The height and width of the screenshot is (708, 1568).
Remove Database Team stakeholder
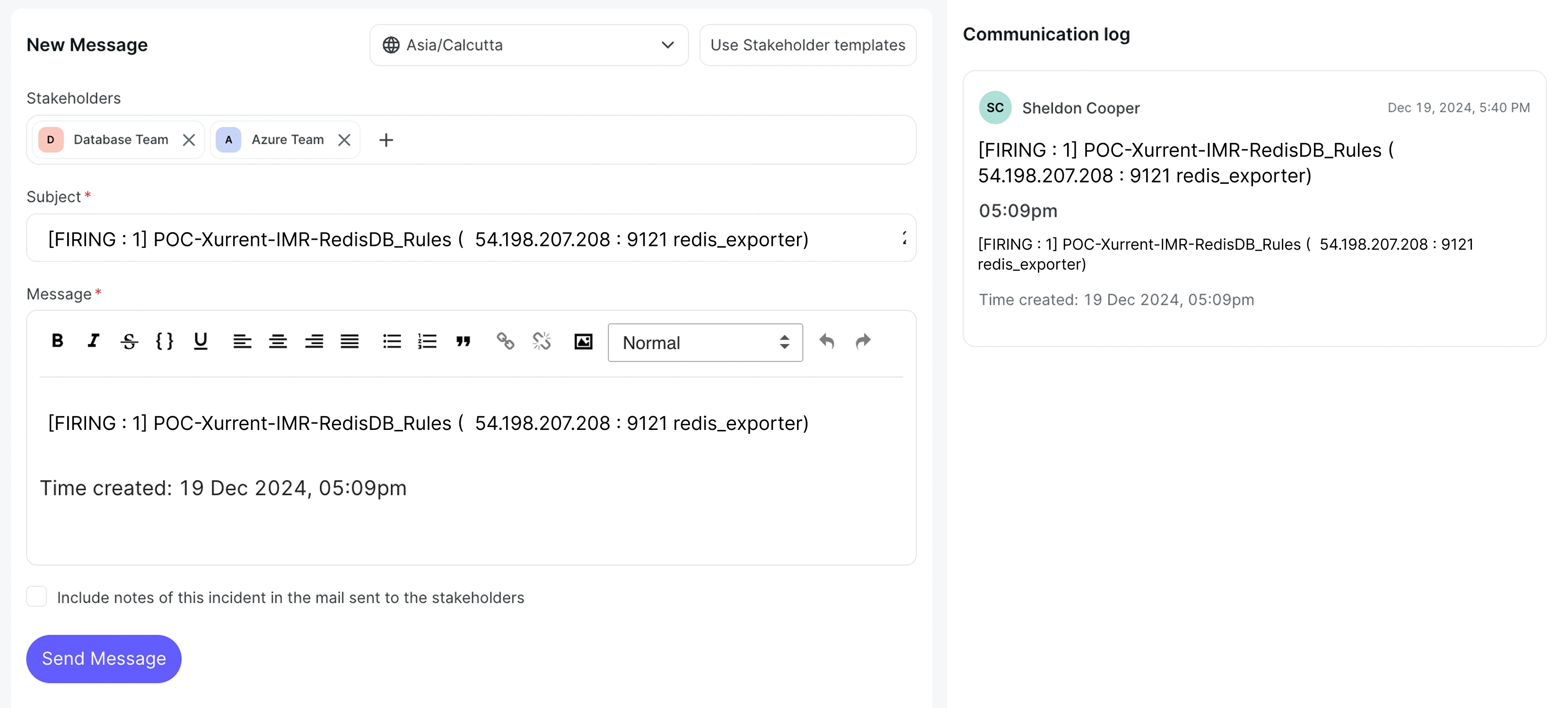click(x=189, y=140)
